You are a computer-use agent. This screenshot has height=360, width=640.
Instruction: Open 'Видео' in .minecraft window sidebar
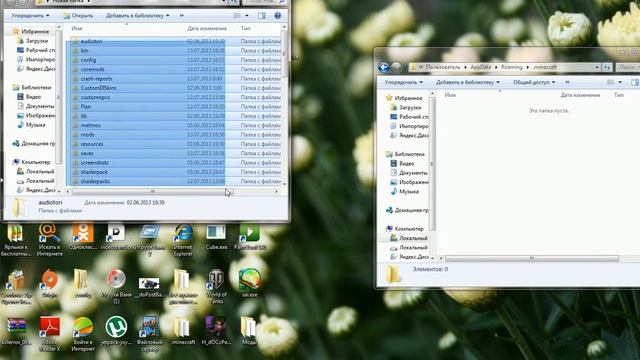pos(402,163)
